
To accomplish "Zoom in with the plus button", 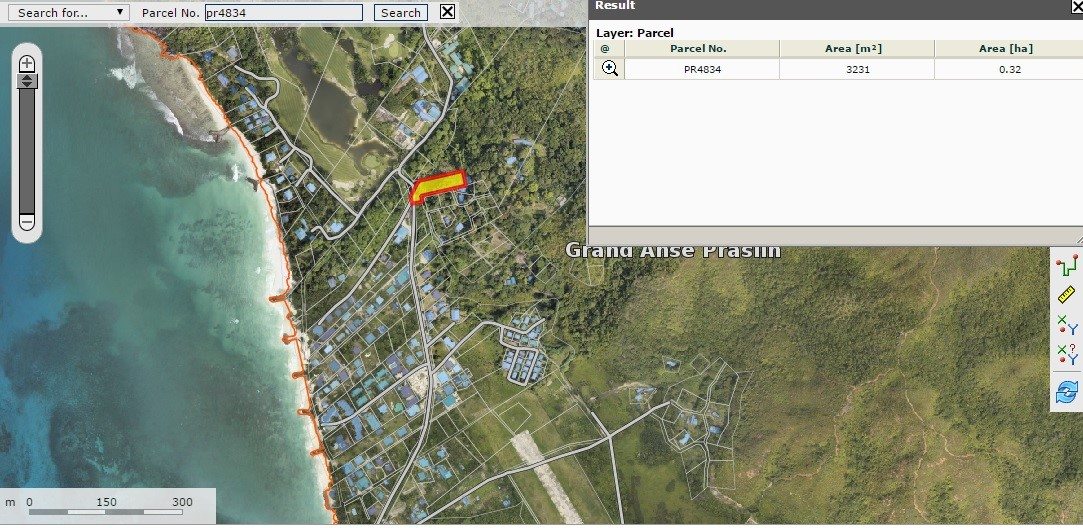I will point(27,64).
